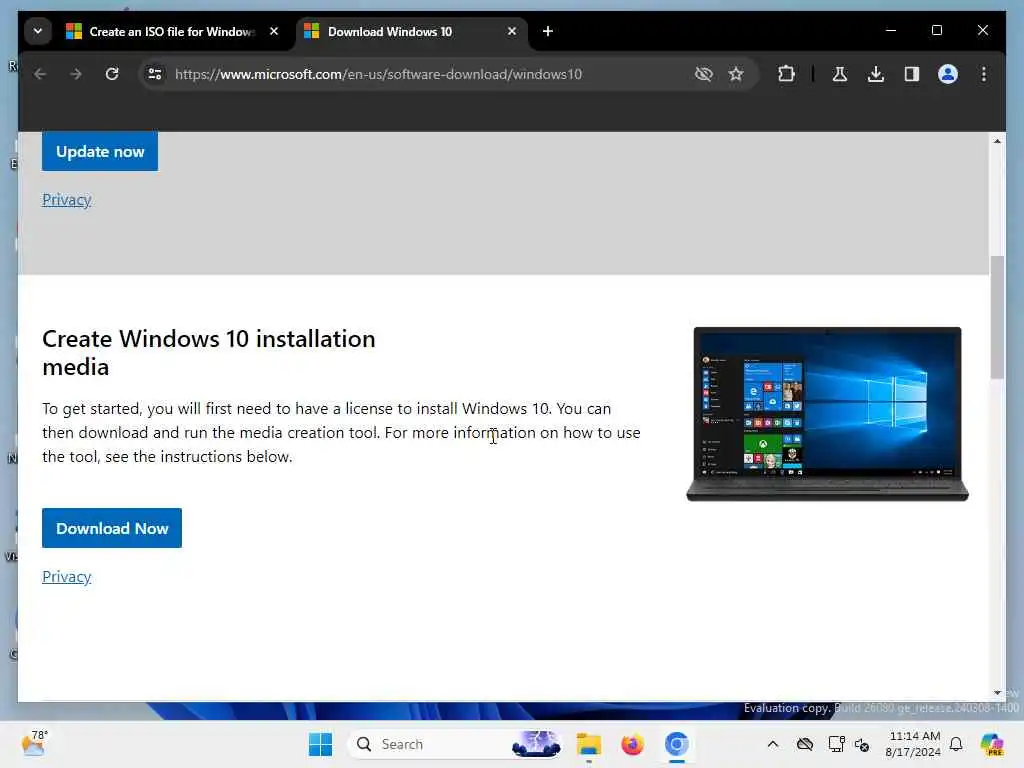This screenshot has width=1024, height=768.
Task: Toggle the browser side panel
Action: [912, 74]
